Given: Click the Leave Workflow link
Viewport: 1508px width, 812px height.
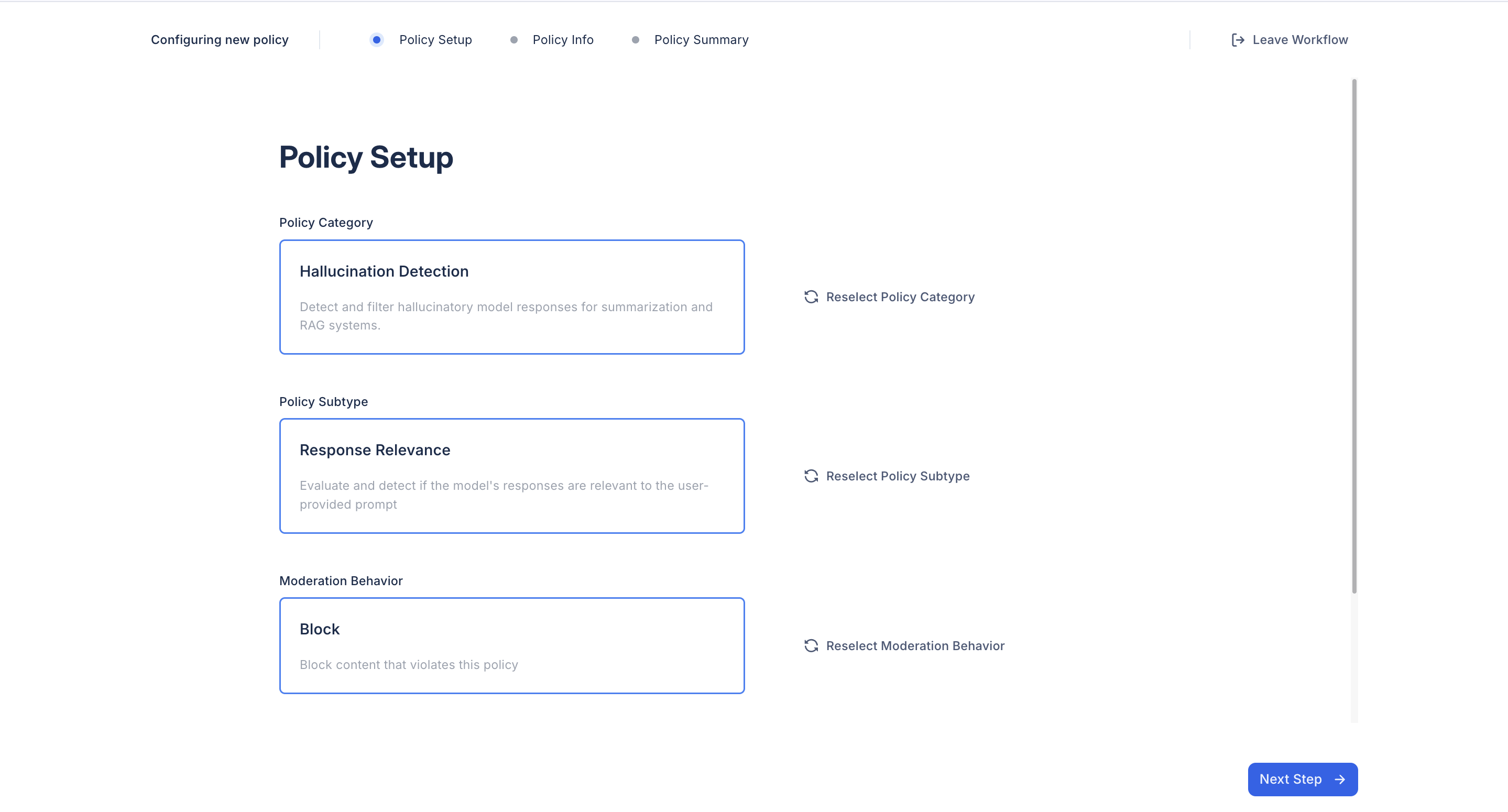Looking at the screenshot, I should coord(1299,40).
